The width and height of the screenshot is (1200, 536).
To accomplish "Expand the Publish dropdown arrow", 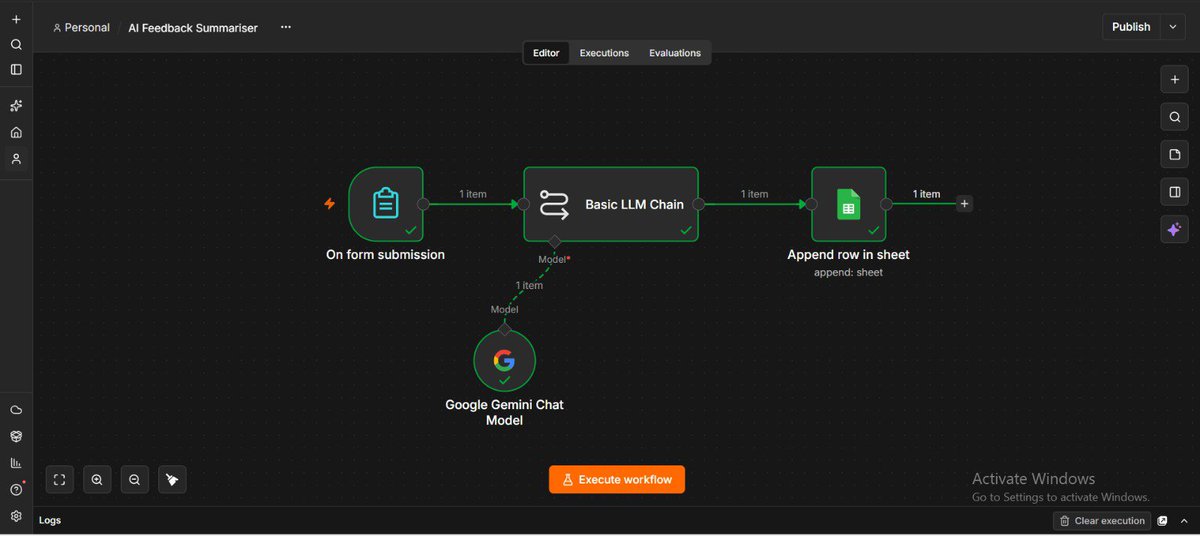I will tap(1173, 27).
